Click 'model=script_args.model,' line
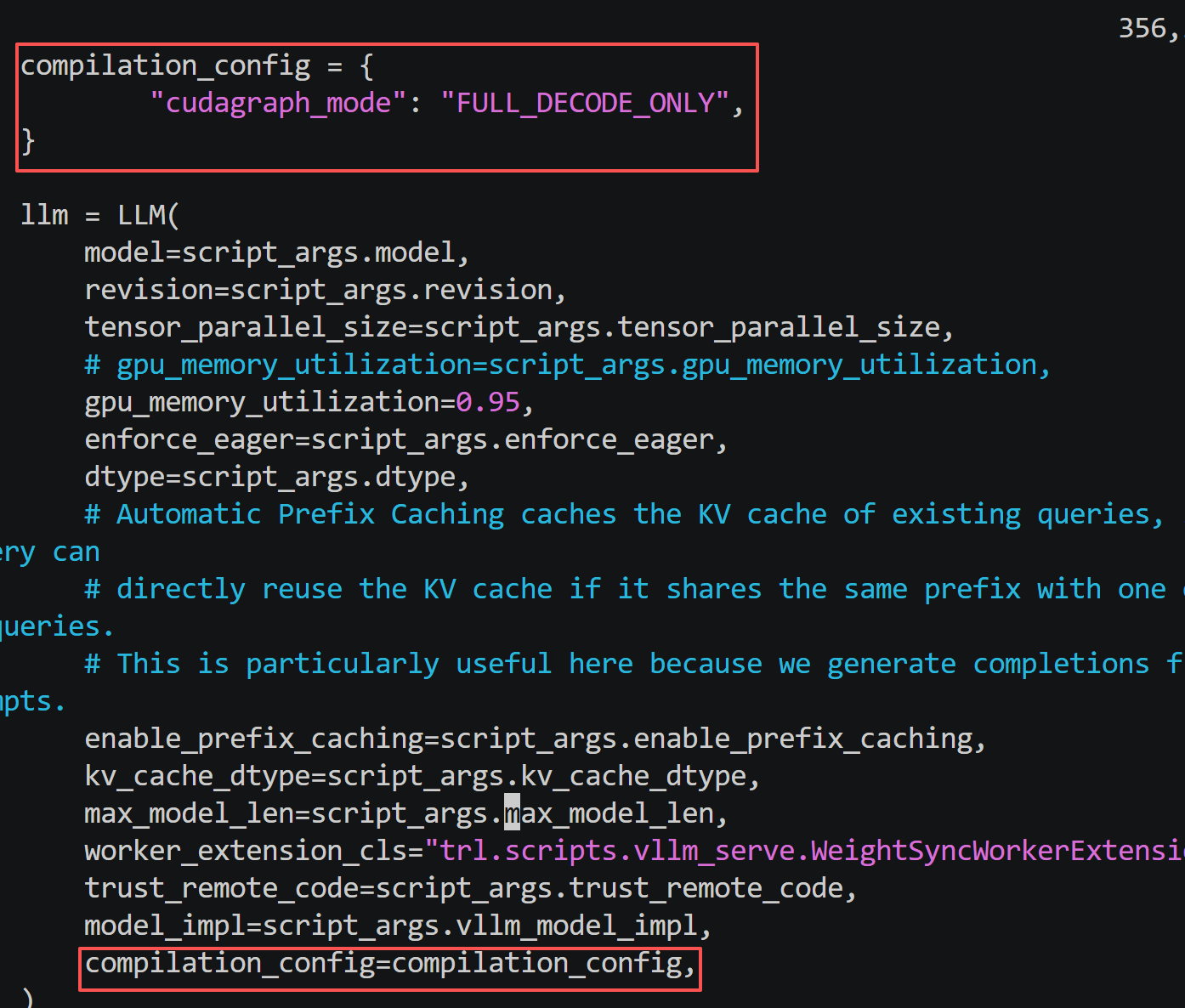This screenshot has height=1008, width=1185. pos(276,252)
